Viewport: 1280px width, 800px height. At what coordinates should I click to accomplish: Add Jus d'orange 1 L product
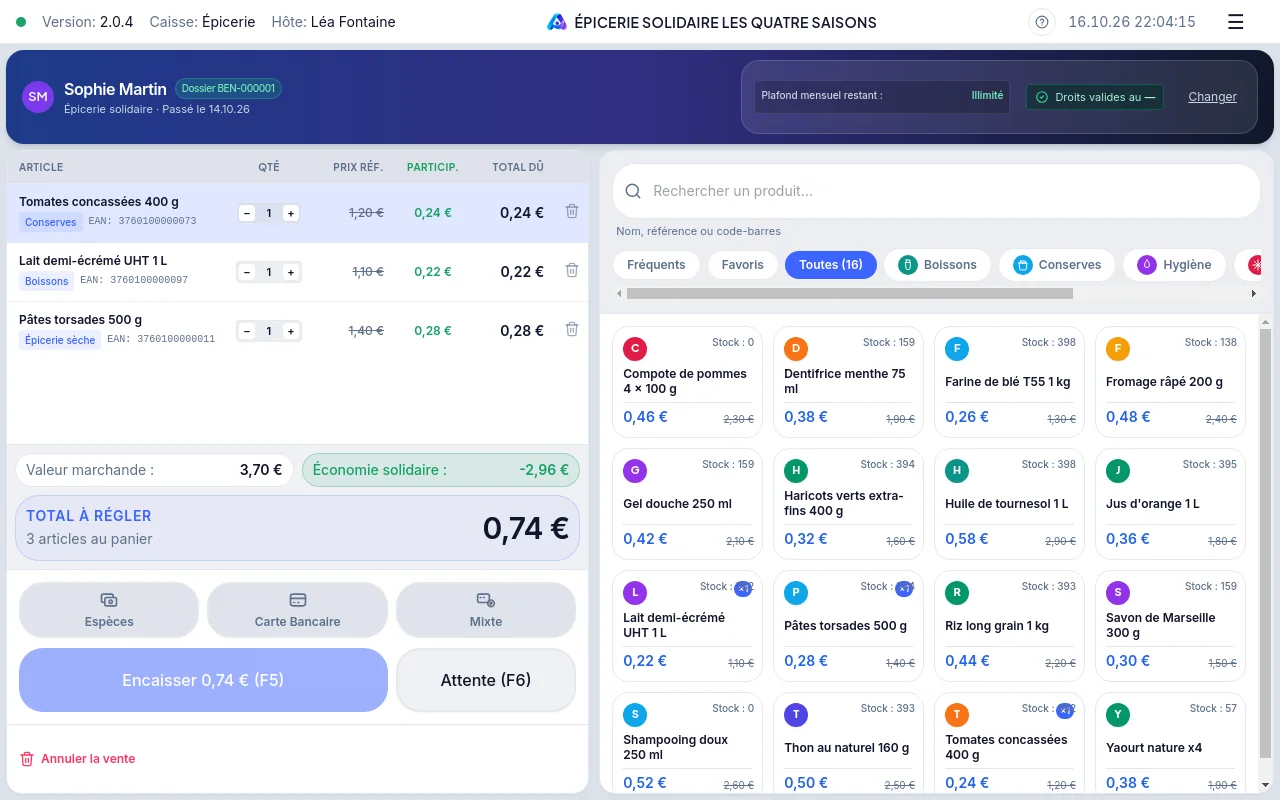coord(1171,504)
